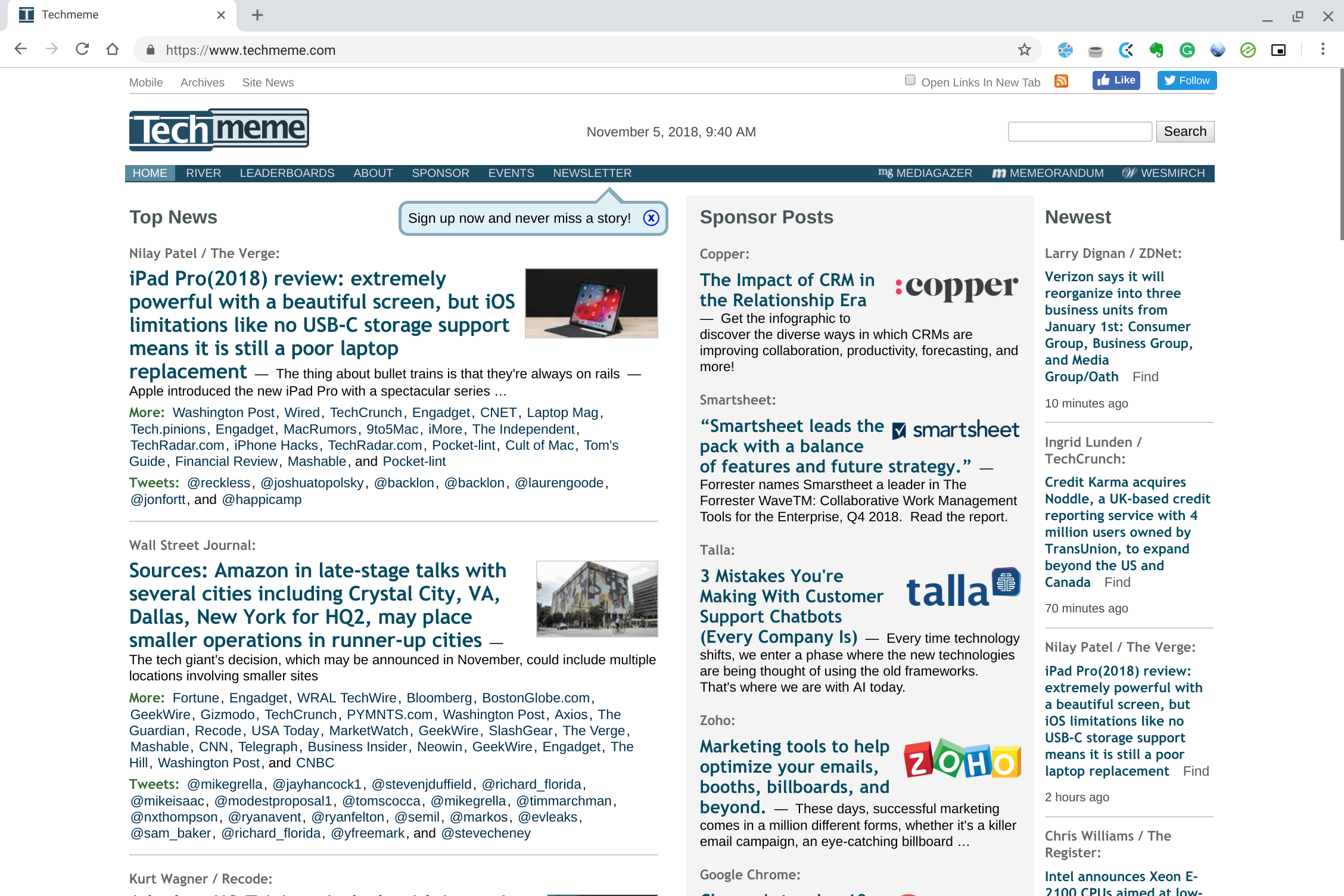1344x896 pixels.
Task: Click the browser forward arrow
Action: pos(52,49)
